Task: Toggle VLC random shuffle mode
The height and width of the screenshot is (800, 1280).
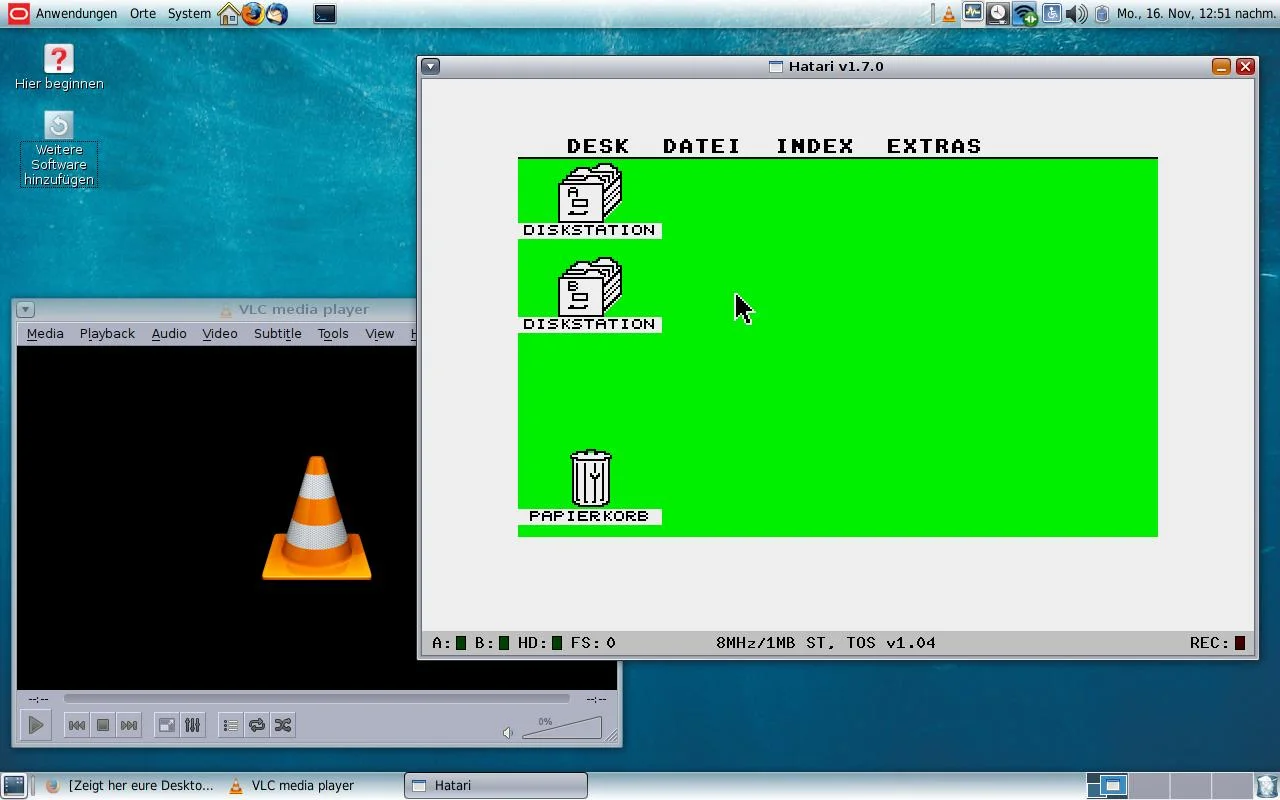Action: 283,725
